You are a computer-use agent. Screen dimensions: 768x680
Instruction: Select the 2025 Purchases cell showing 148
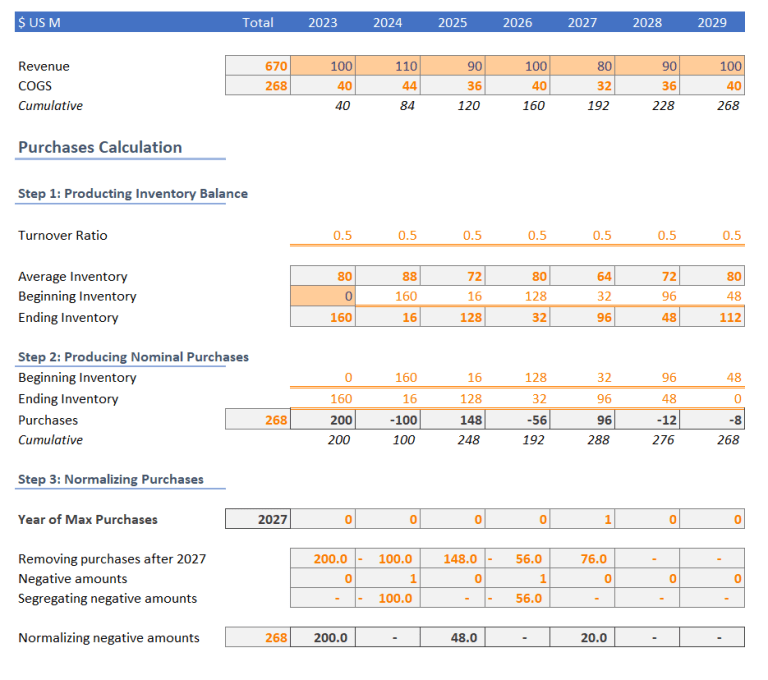tap(452, 420)
